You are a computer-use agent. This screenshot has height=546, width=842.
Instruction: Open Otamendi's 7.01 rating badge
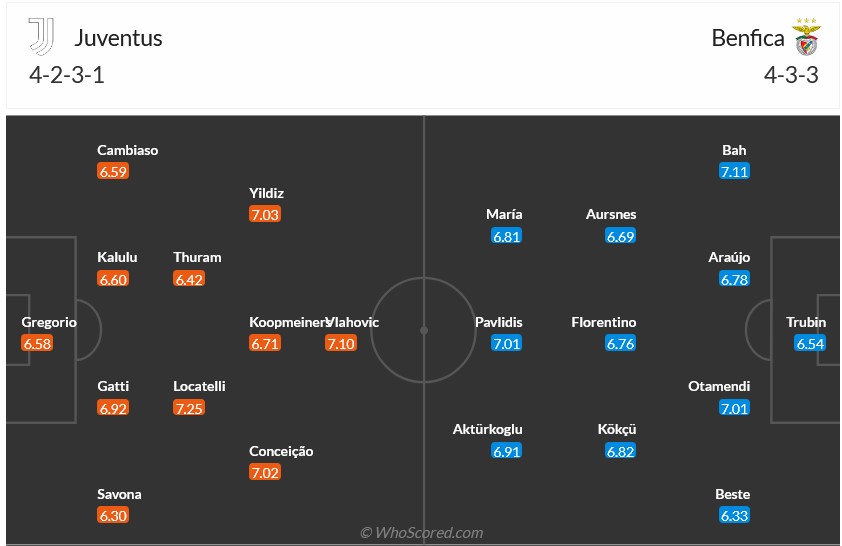click(x=734, y=408)
